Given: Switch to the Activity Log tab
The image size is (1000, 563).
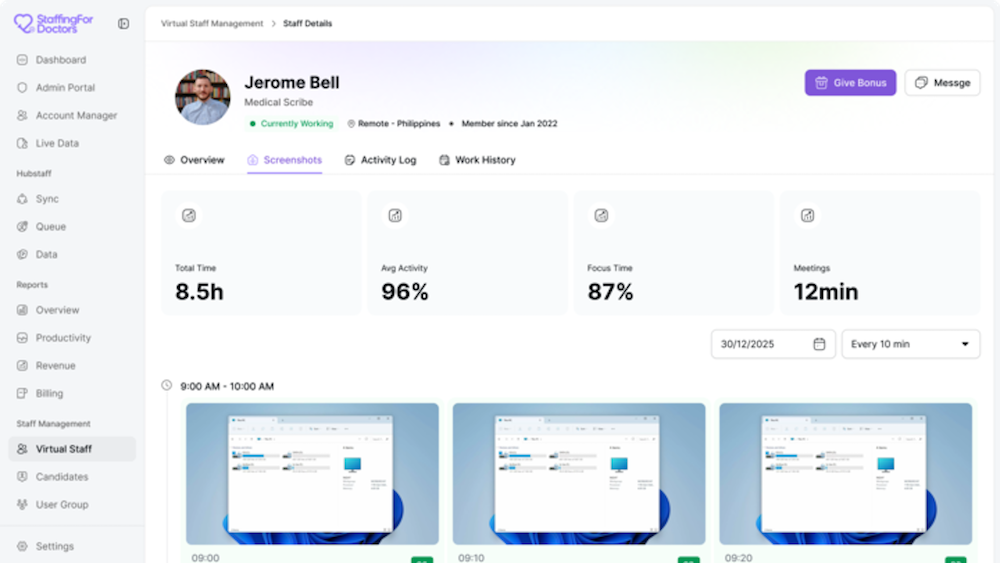Looking at the screenshot, I should [x=380, y=160].
